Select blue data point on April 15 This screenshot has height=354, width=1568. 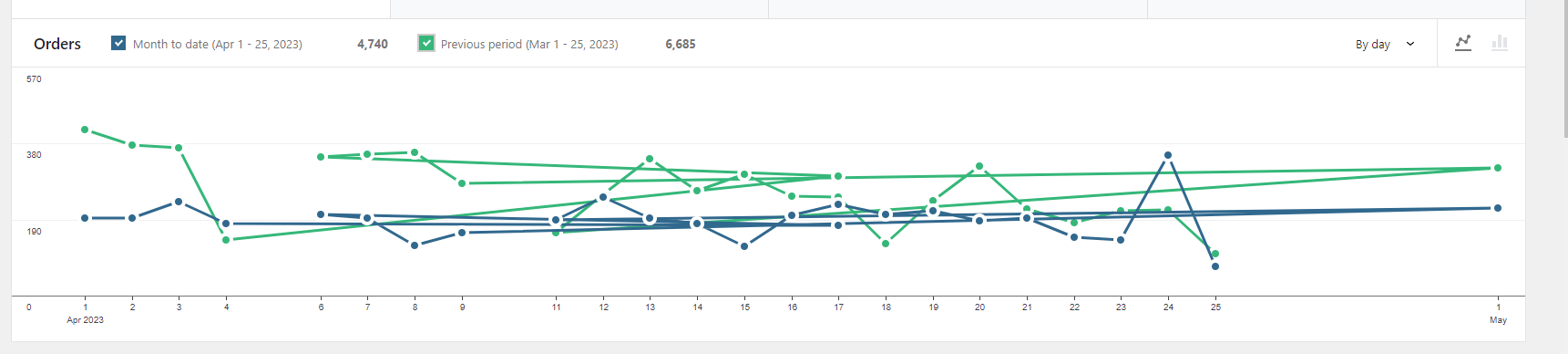coord(744,246)
